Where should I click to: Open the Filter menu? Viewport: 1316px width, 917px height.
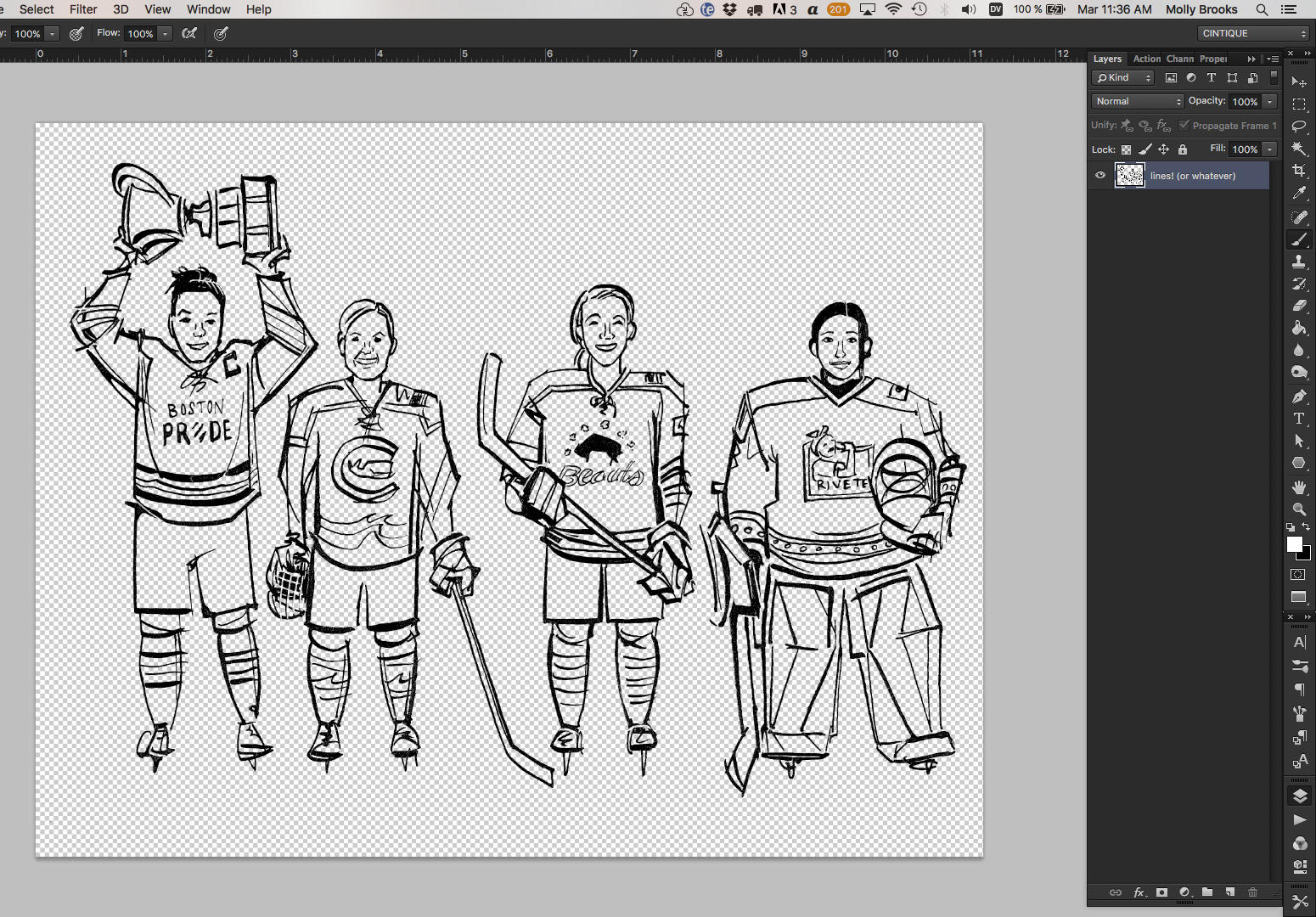83,9
